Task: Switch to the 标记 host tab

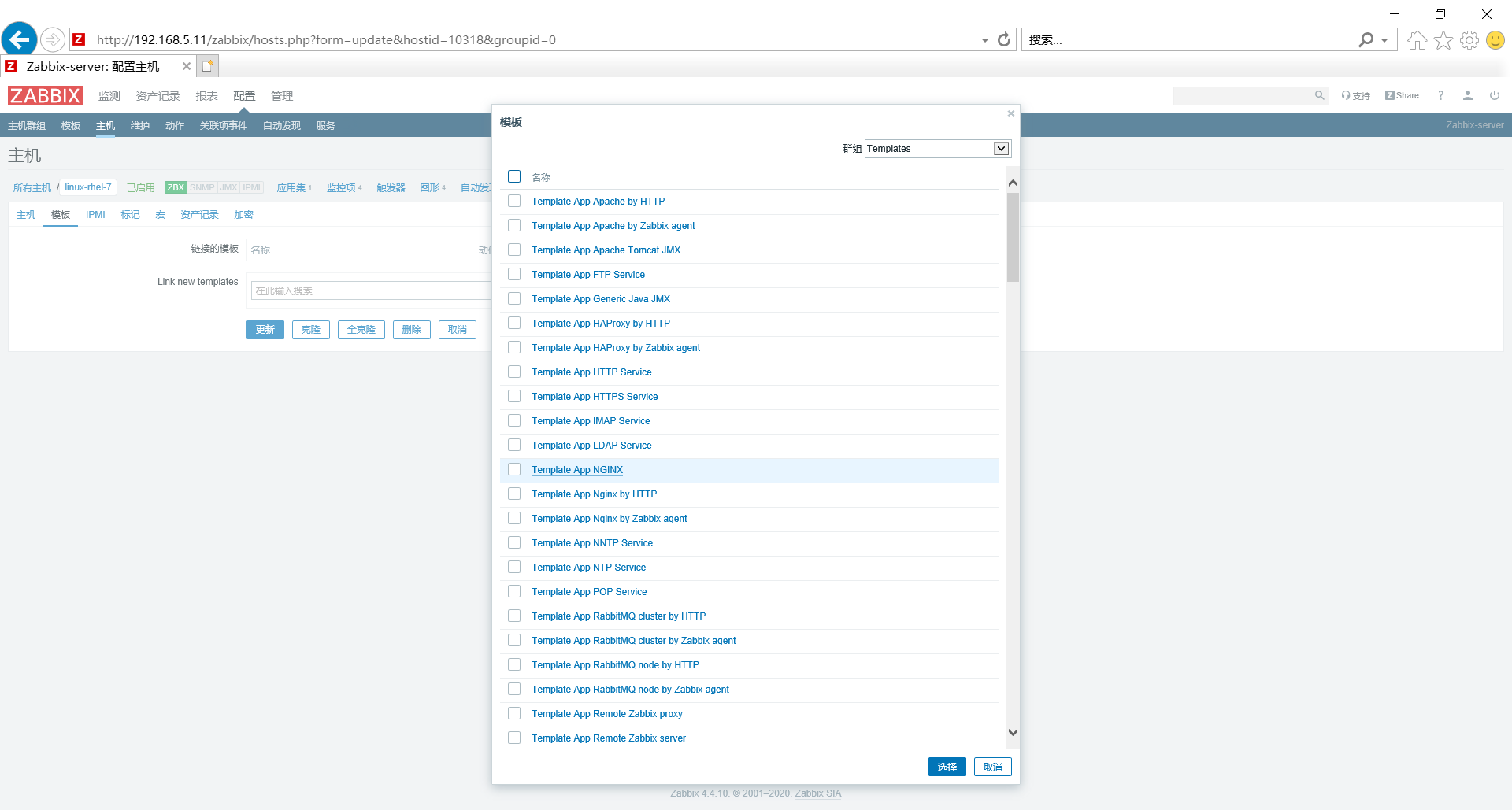Action: pyautogui.click(x=130, y=215)
